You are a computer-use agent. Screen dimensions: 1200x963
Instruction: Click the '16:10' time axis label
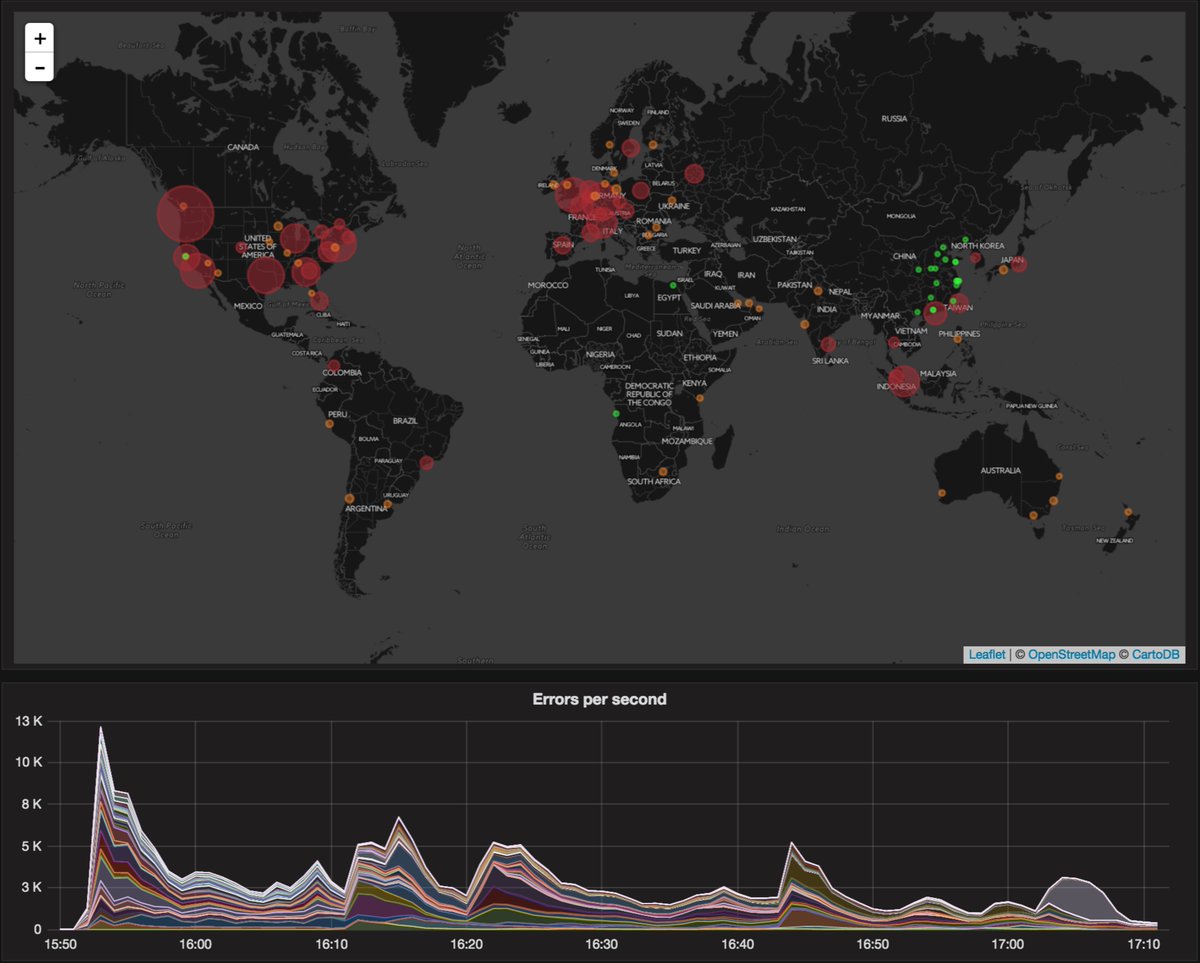pos(331,944)
